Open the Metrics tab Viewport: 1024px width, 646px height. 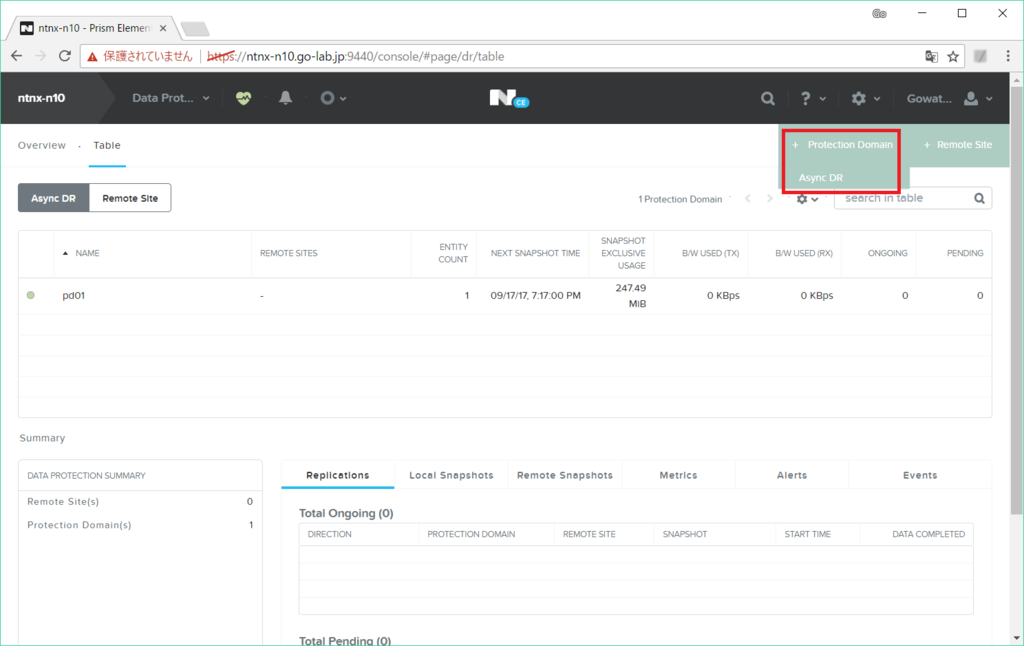coord(679,476)
